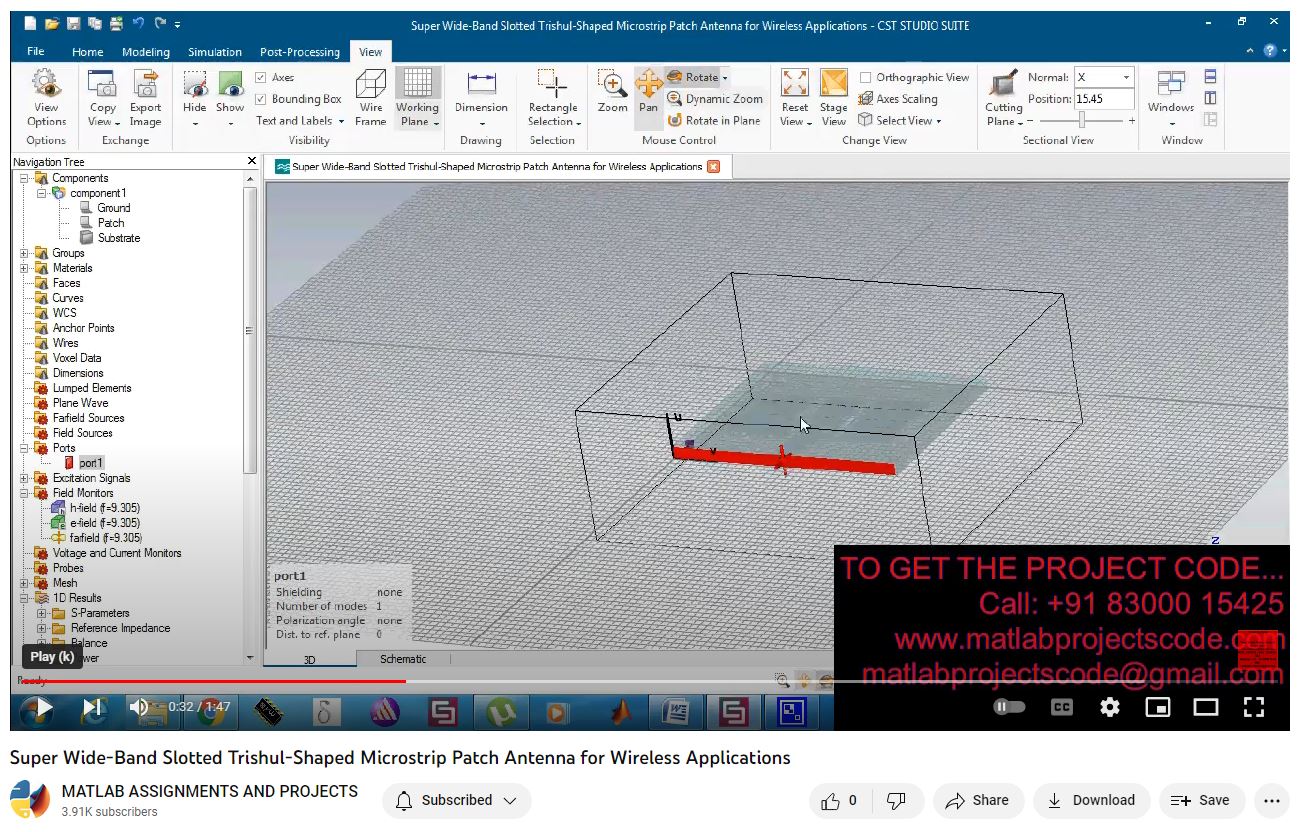Switch to the Home ribbon tab
Image resolution: width=1304 pixels, height=832 pixels.
pyautogui.click(x=87, y=52)
